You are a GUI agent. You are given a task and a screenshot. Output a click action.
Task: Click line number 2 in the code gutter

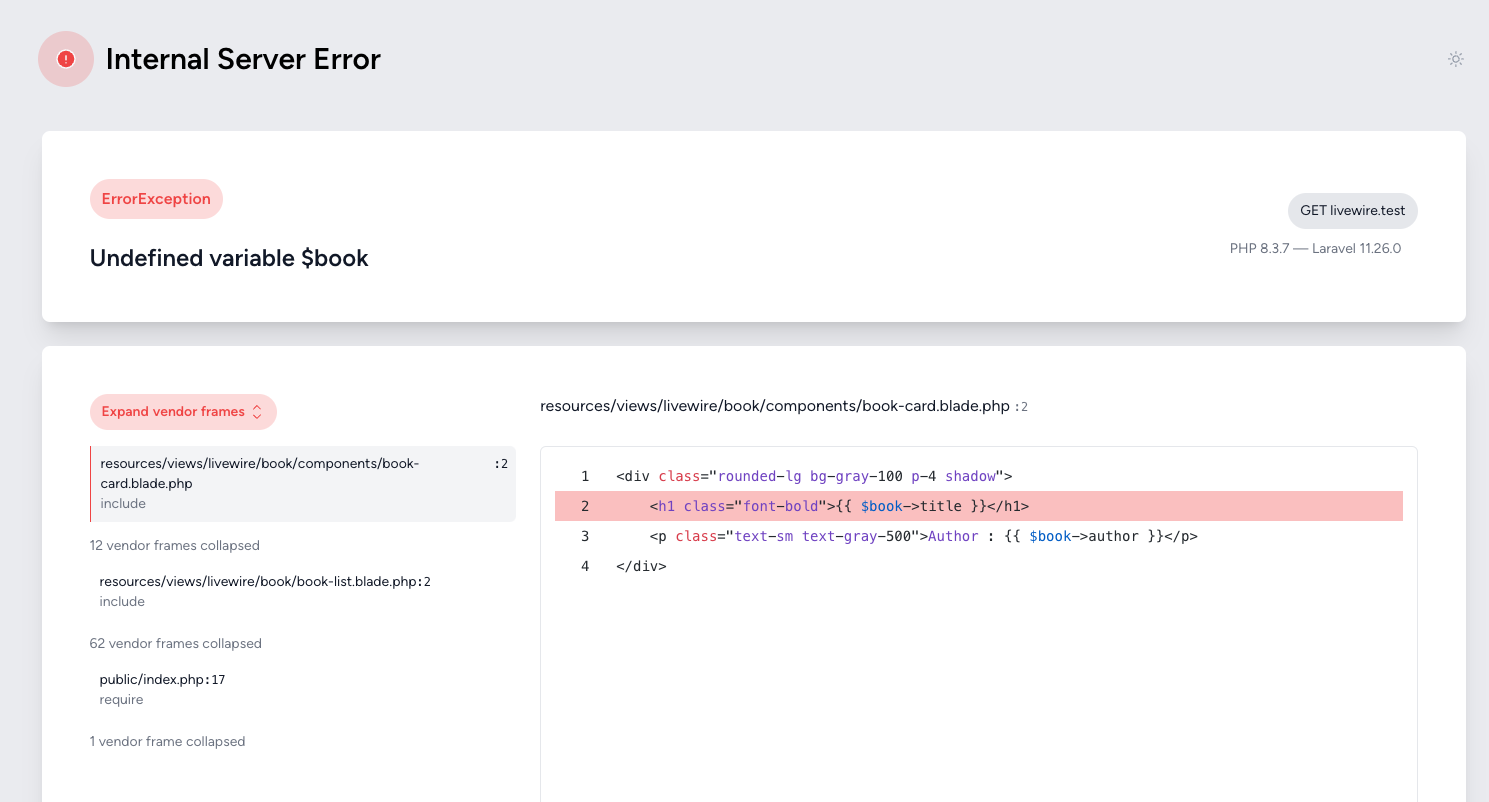pos(585,506)
